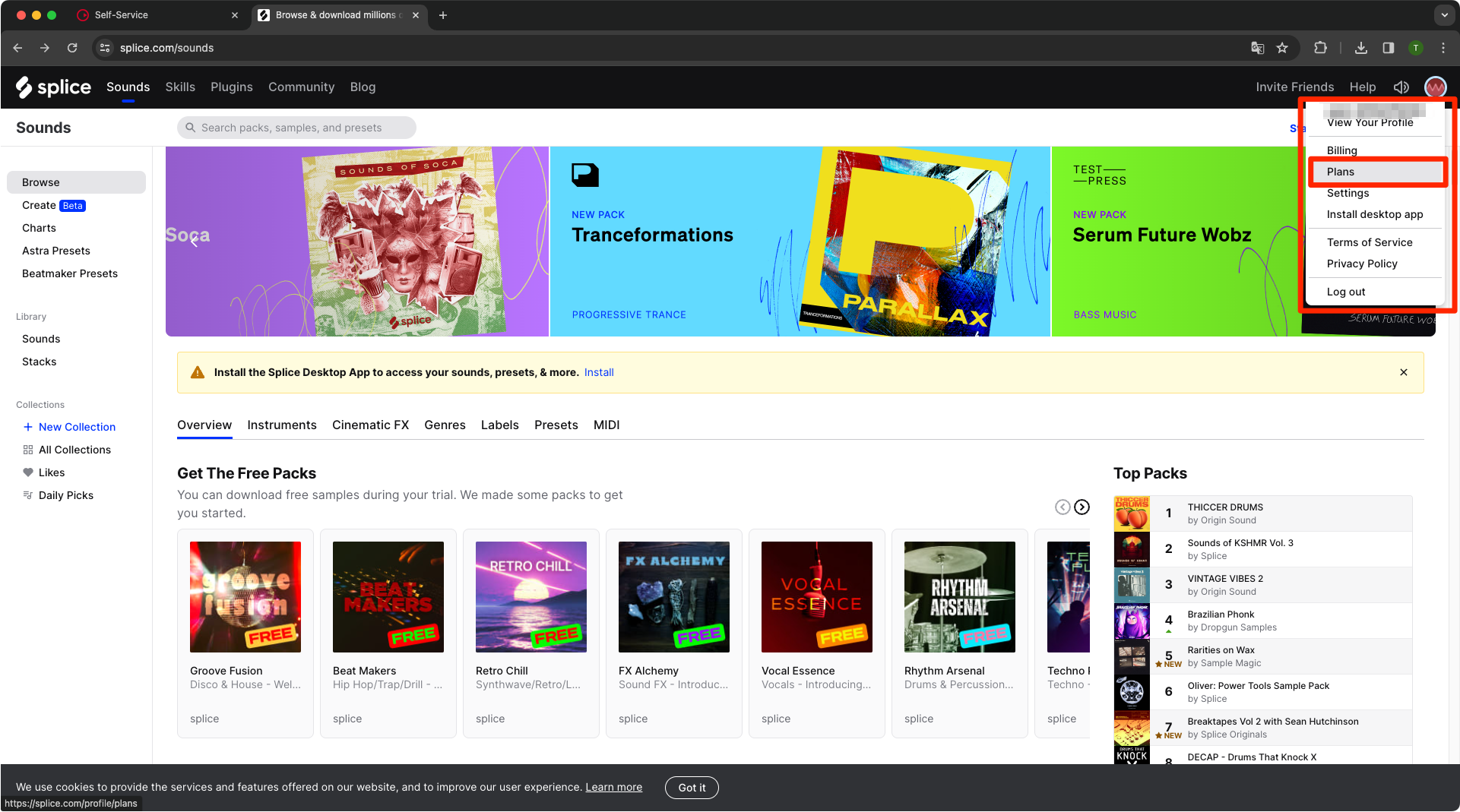Click Got it on cookie notice

tap(692, 788)
